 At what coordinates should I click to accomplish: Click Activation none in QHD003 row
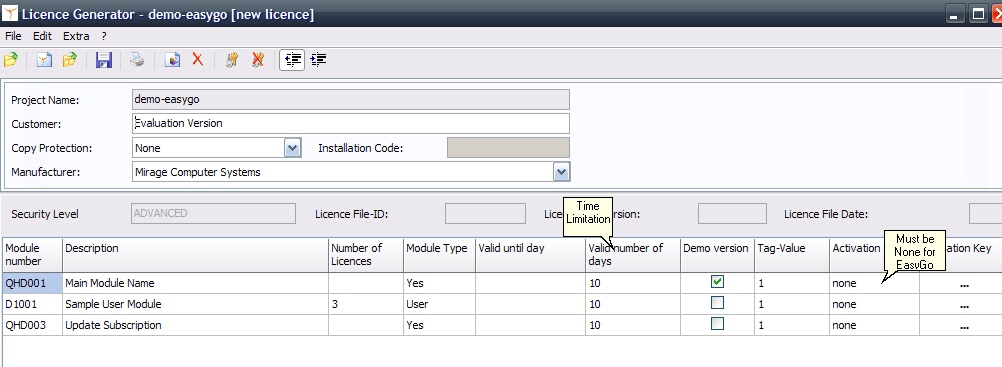tap(874, 325)
